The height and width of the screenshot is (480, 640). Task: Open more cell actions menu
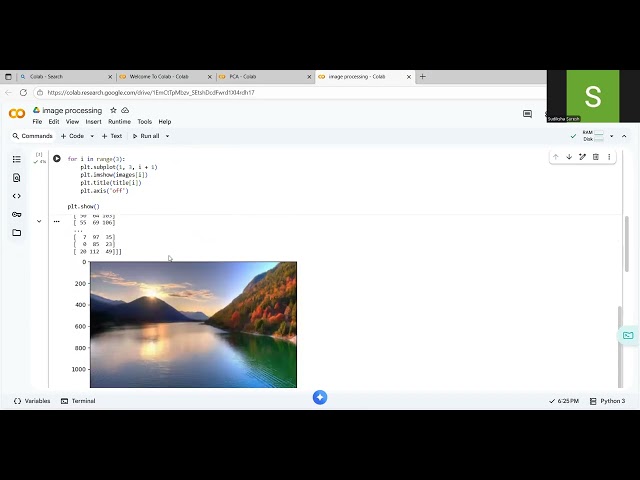coord(609,157)
